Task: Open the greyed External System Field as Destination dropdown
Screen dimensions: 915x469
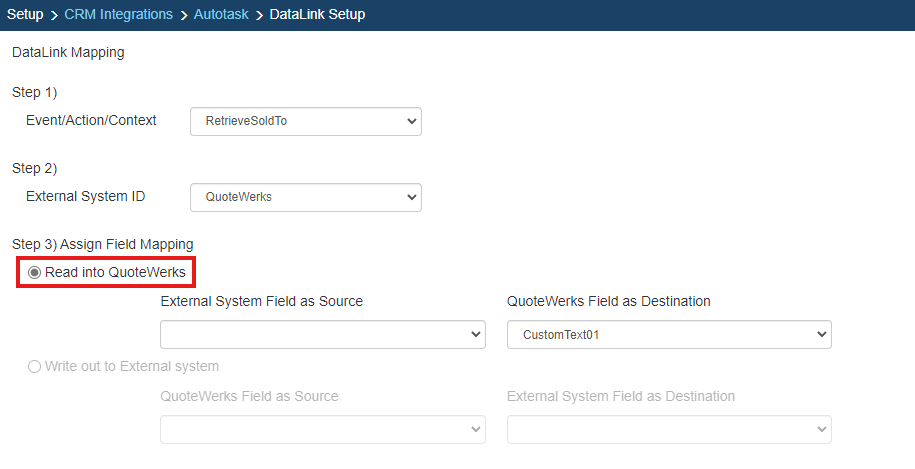Action: [669, 429]
